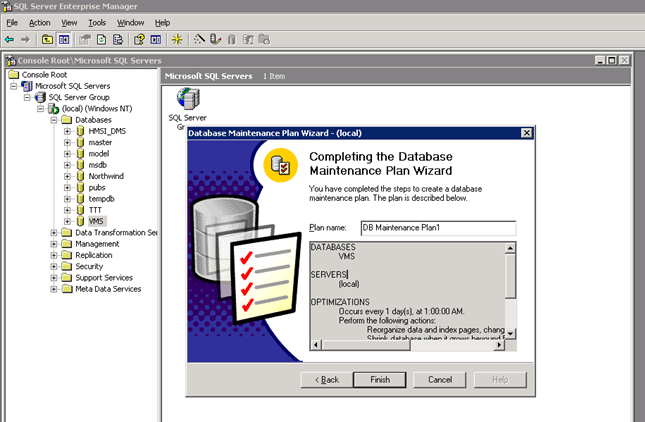Image resolution: width=645 pixels, height=422 pixels.
Task: Expand the Replication folder node
Action: 54,255
